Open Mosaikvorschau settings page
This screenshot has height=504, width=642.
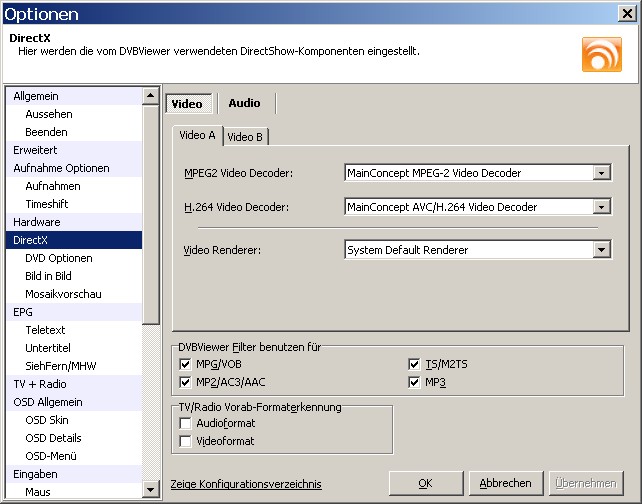(74, 294)
